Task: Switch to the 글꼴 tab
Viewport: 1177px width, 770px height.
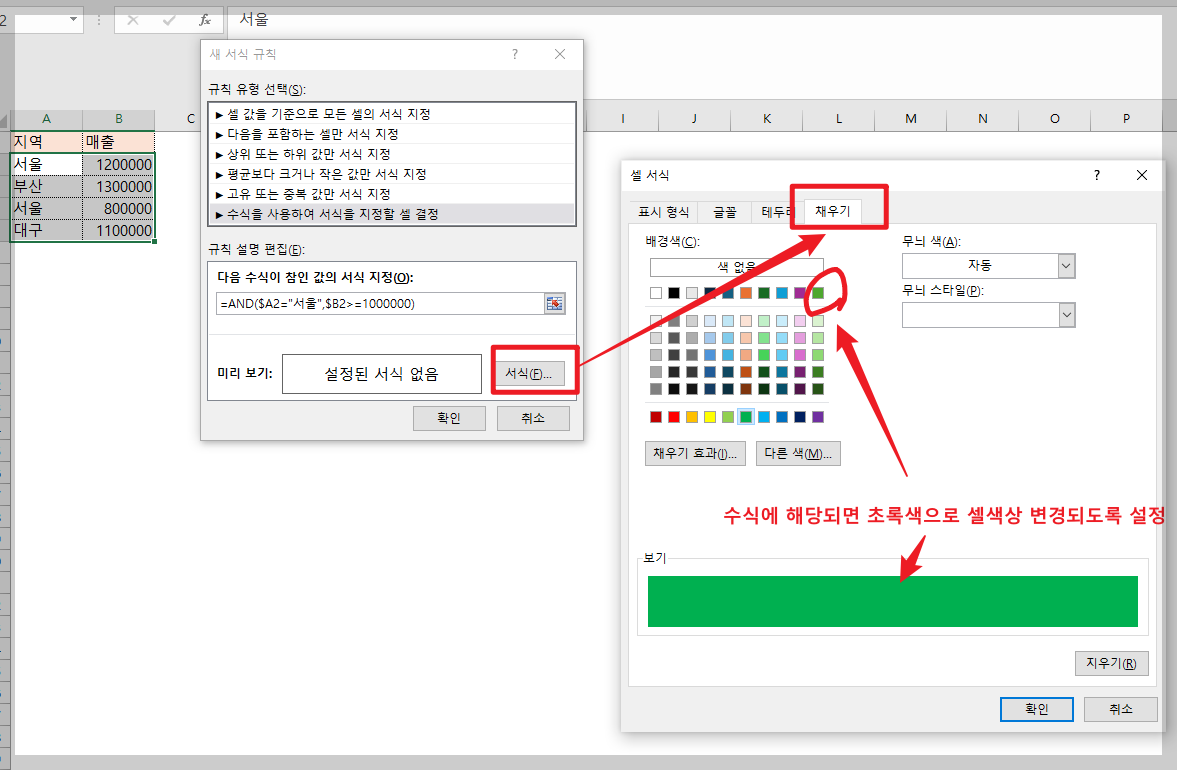Action: point(724,212)
